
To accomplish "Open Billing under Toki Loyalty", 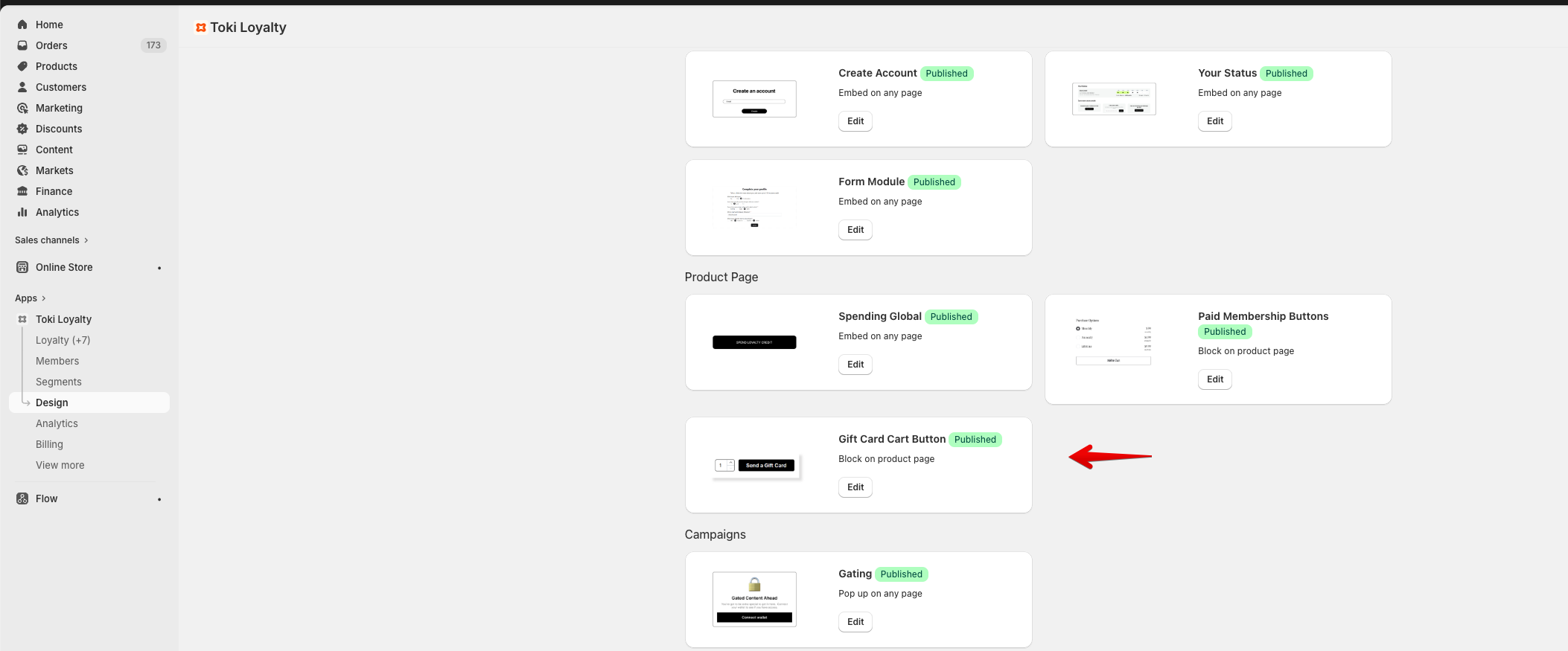I will pos(49,444).
